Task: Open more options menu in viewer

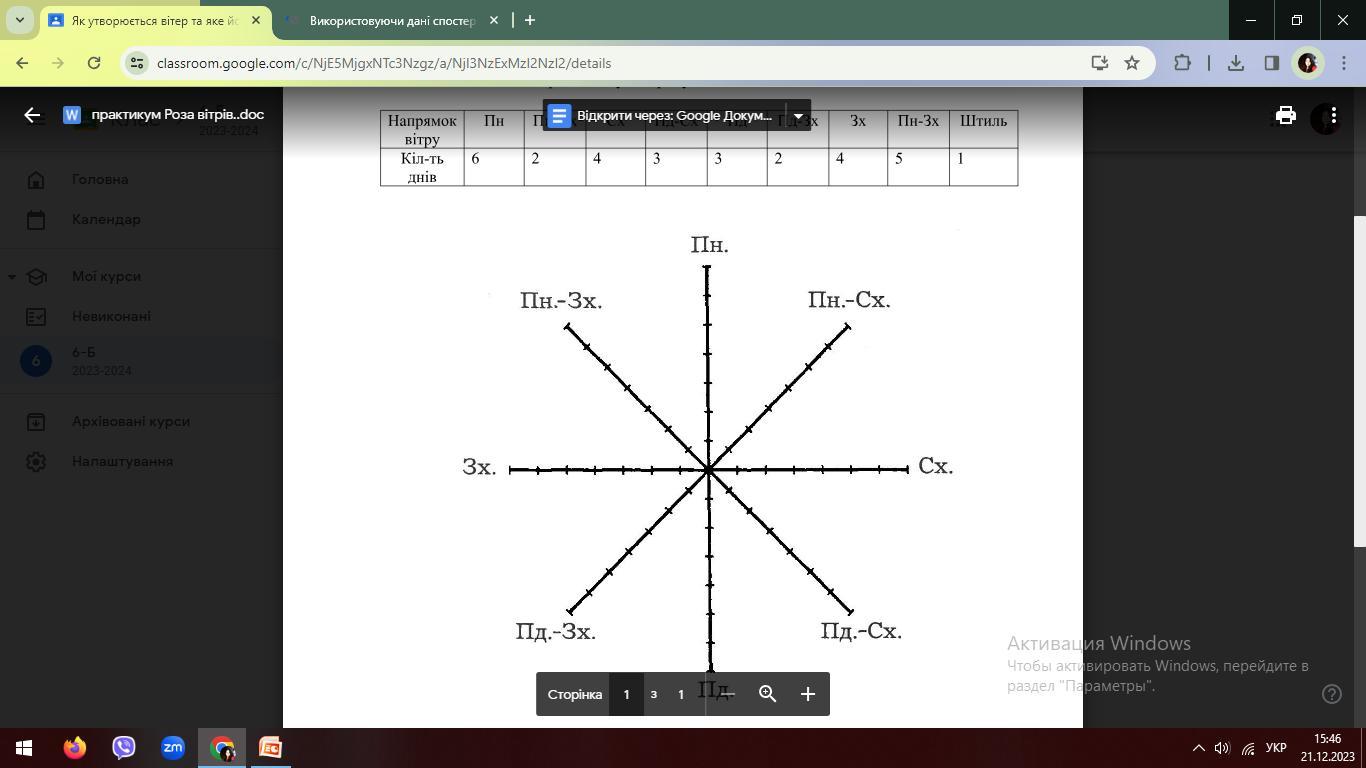Action: tap(1334, 116)
